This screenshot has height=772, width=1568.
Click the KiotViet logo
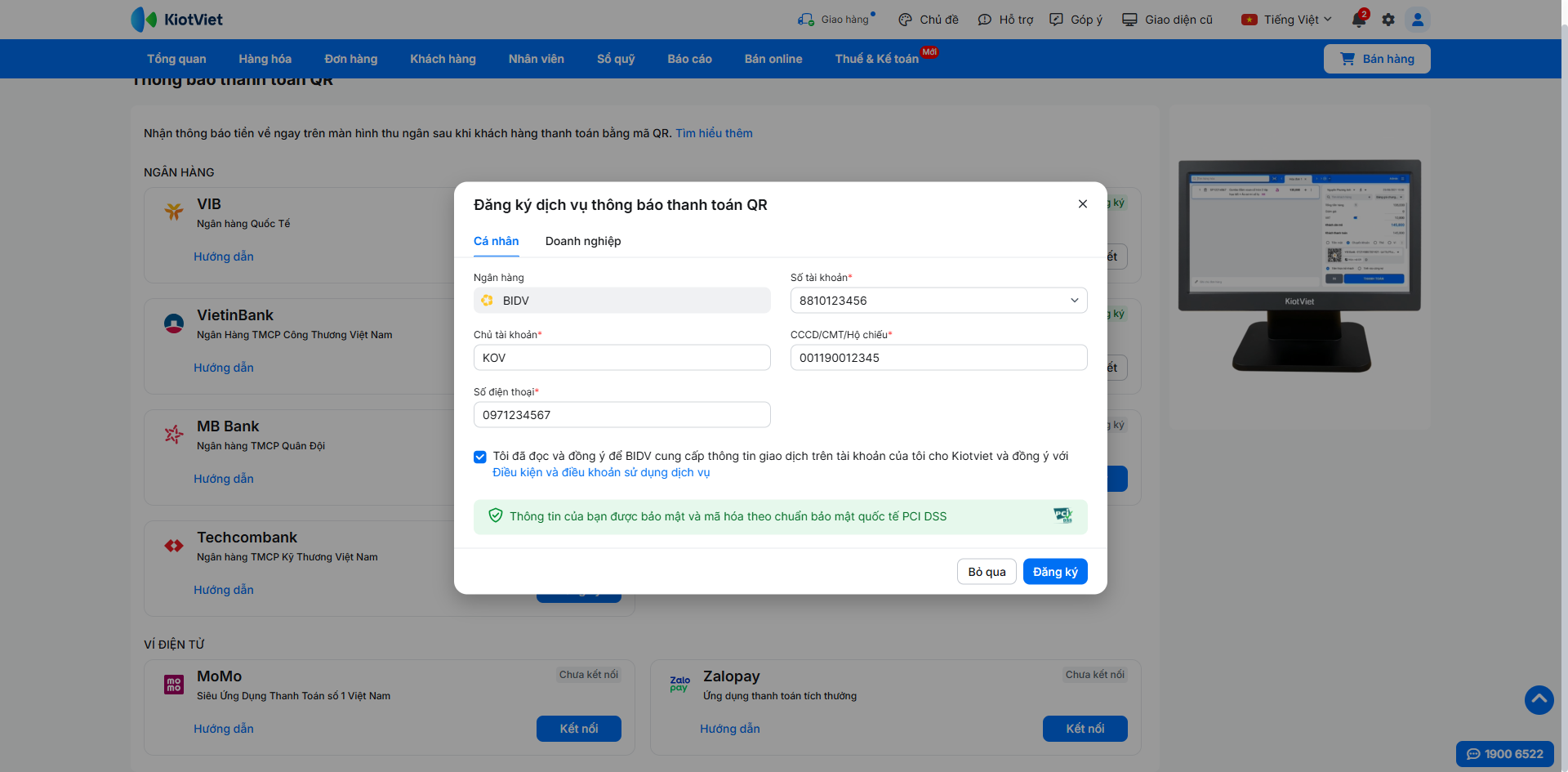coord(176,20)
